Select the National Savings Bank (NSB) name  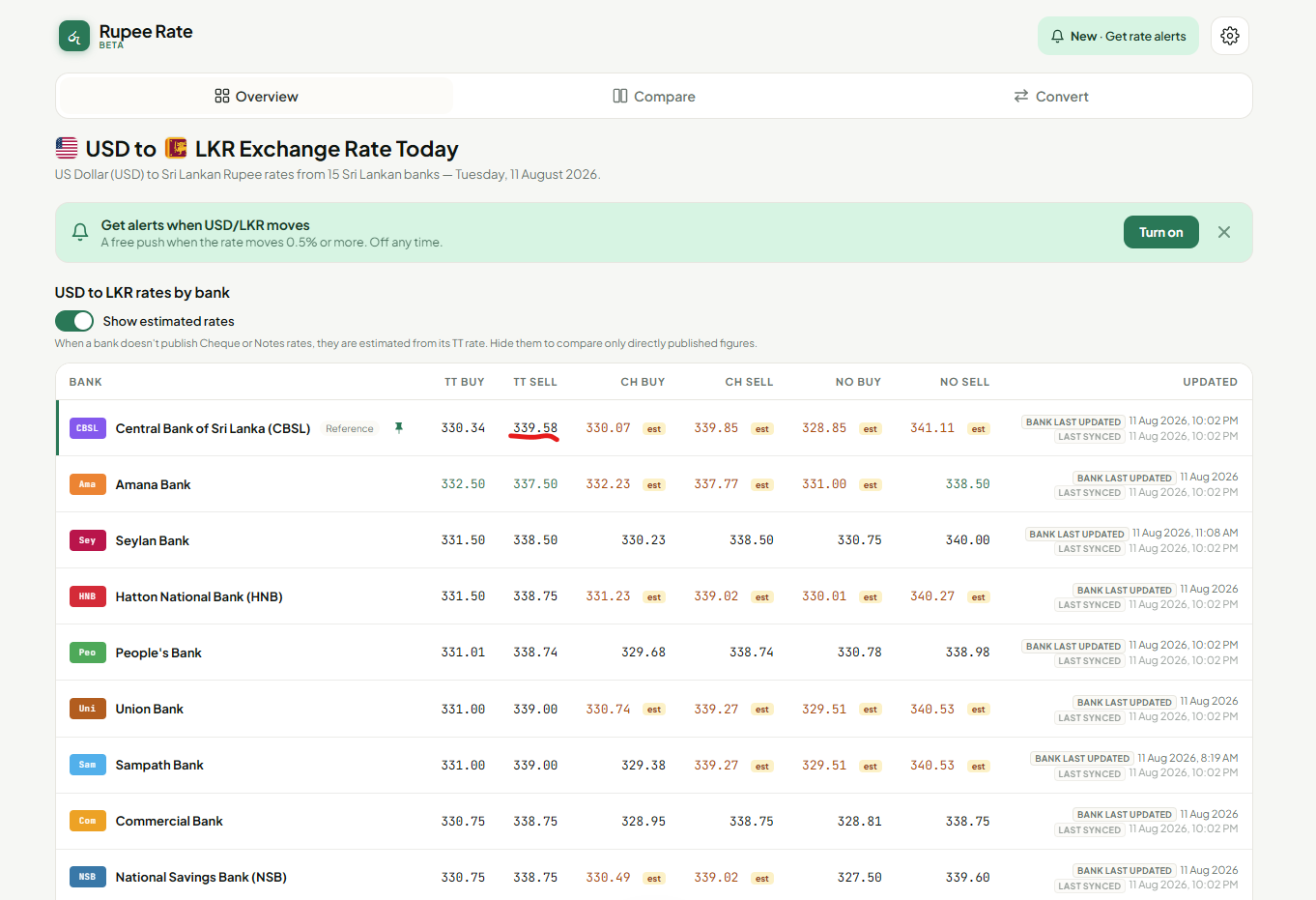point(201,877)
